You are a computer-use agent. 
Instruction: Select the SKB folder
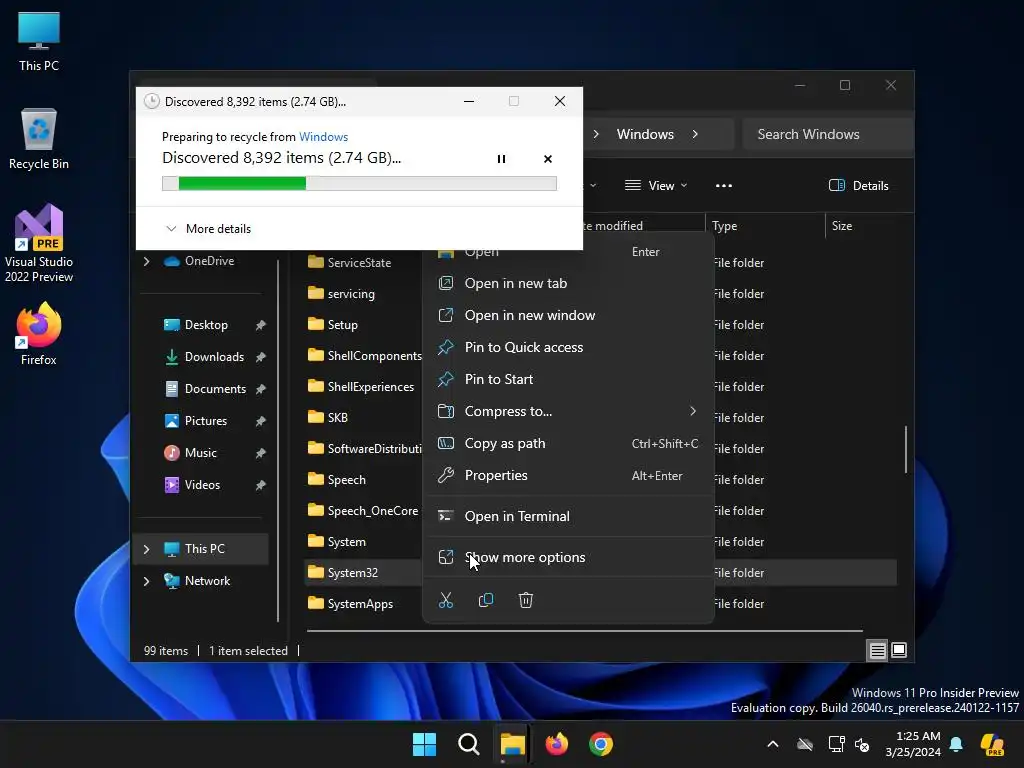pyautogui.click(x=328, y=417)
